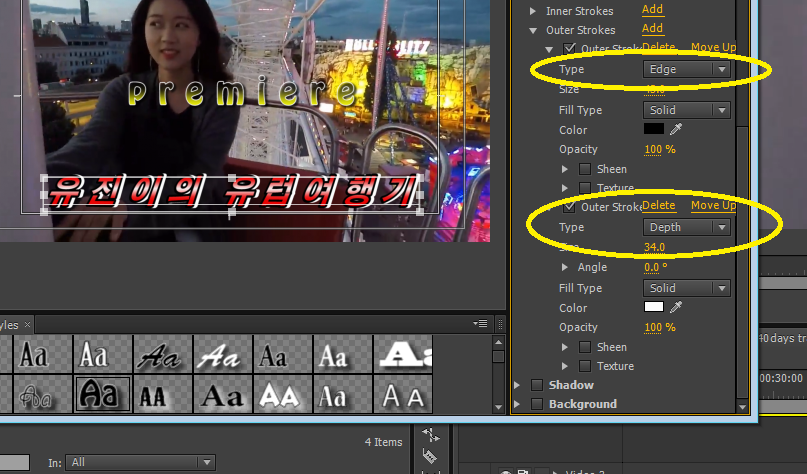
Task: Apply bottom-row white serif Aa shadow style
Action: 343,394
